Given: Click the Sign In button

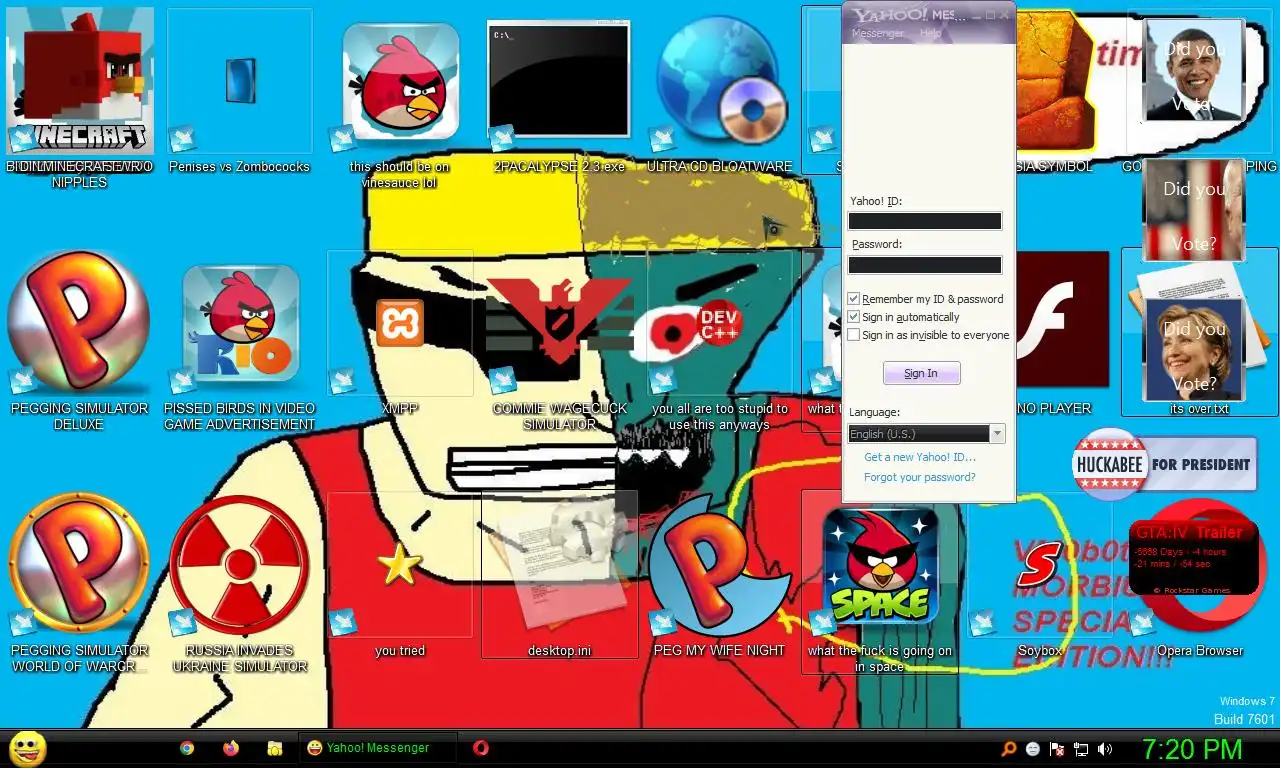Looking at the screenshot, I should click(921, 373).
